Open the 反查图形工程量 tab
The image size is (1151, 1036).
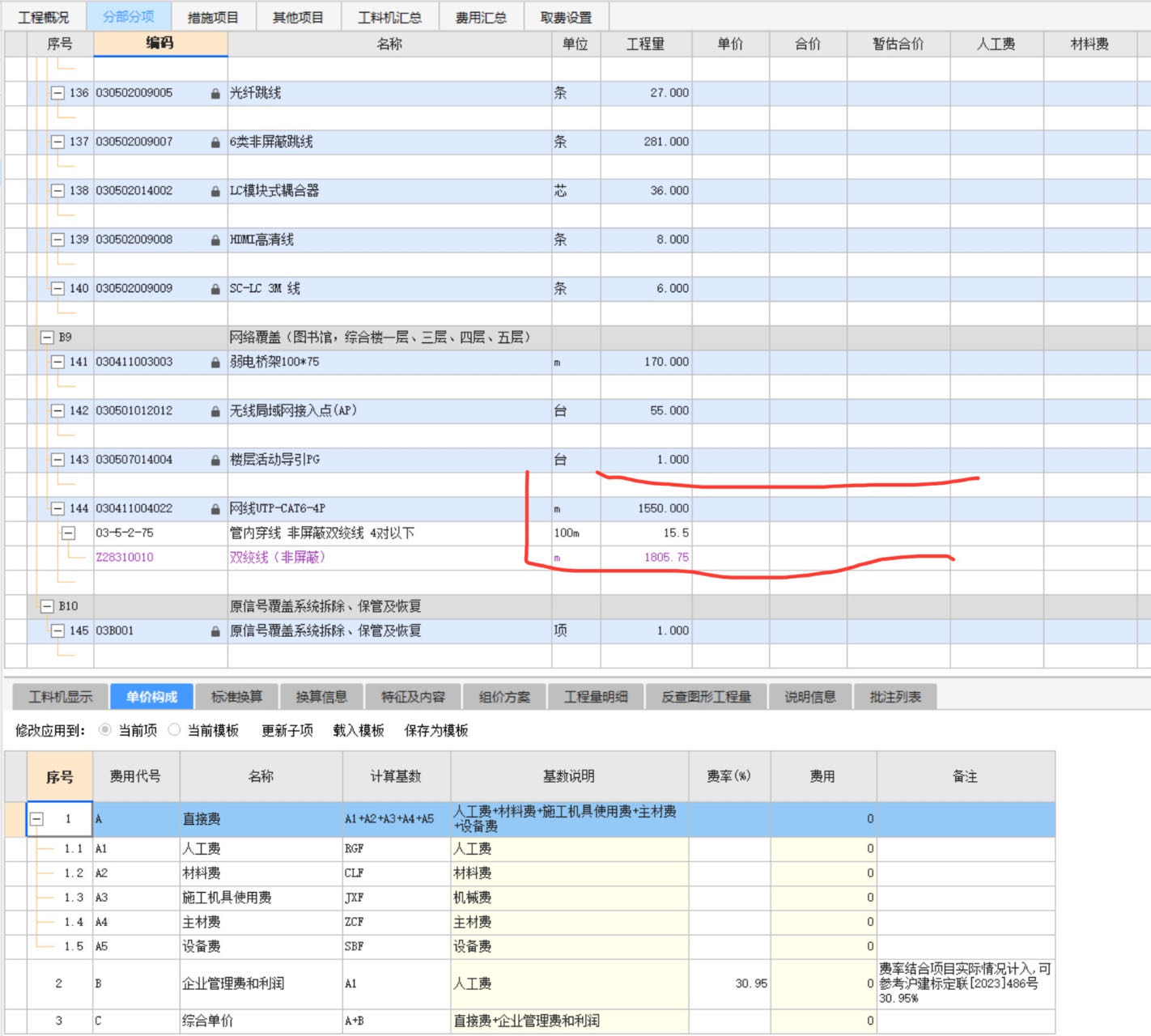[707, 697]
